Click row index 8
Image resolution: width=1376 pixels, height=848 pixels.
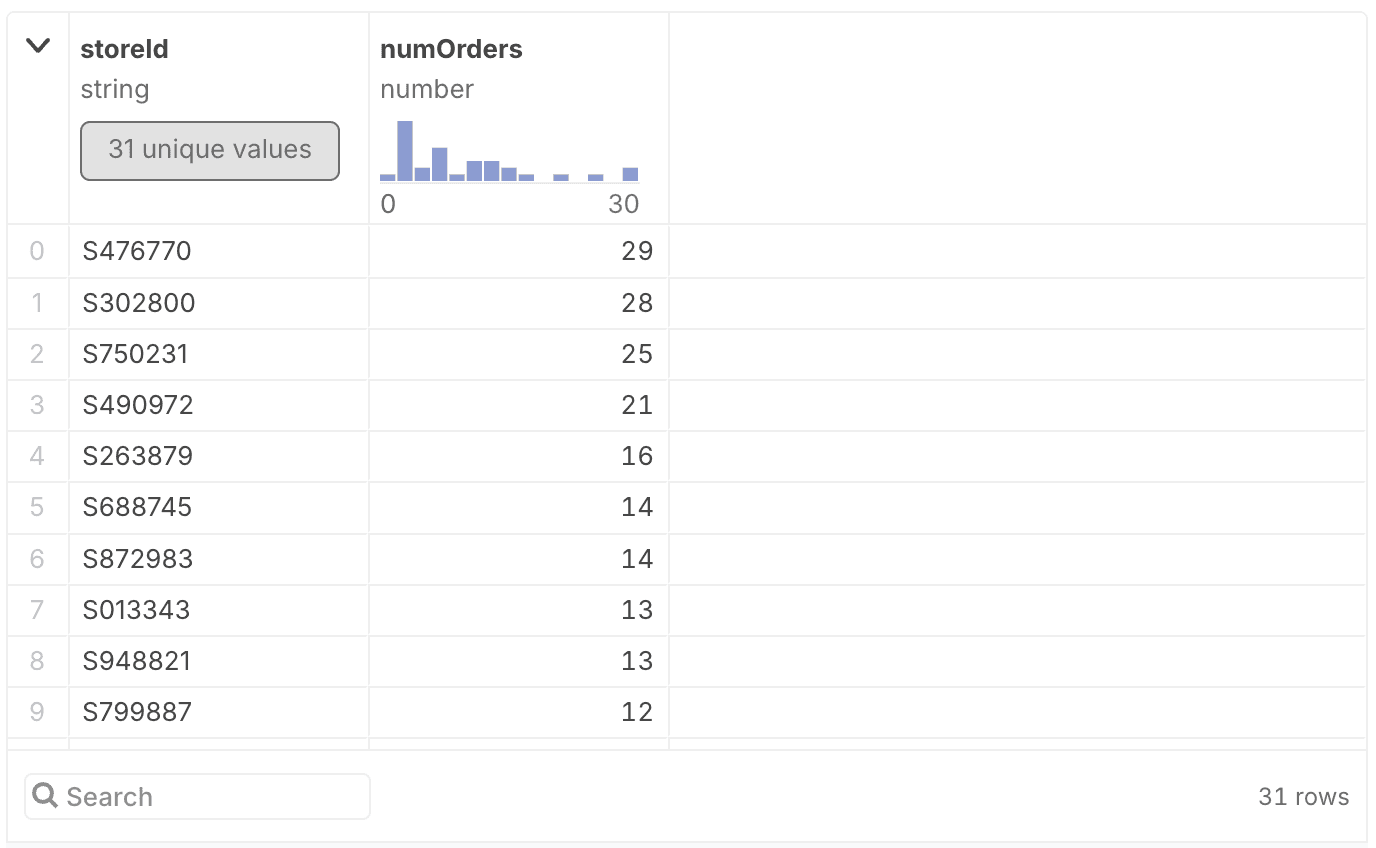(x=37, y=661)
